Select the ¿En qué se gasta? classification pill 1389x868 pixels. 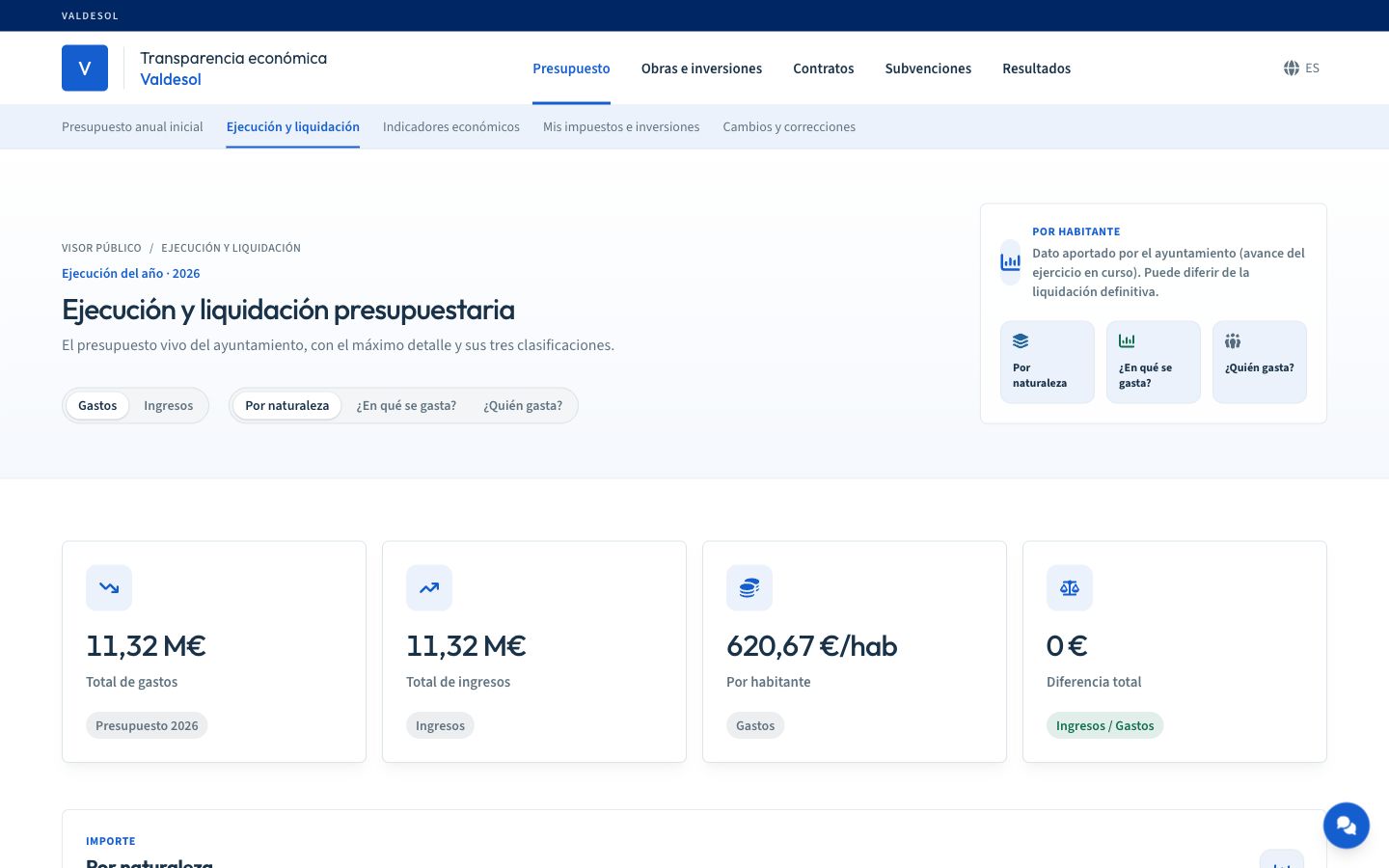pos(406,406)
